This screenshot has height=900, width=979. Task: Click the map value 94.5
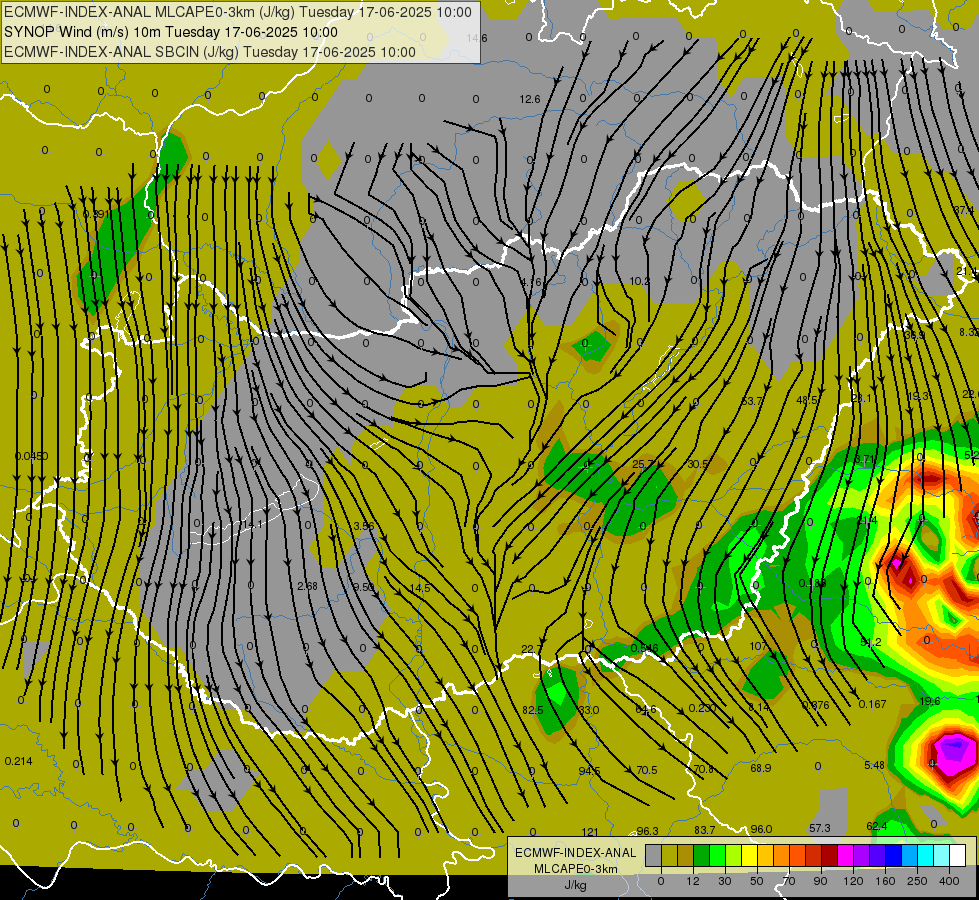(589, 771)
